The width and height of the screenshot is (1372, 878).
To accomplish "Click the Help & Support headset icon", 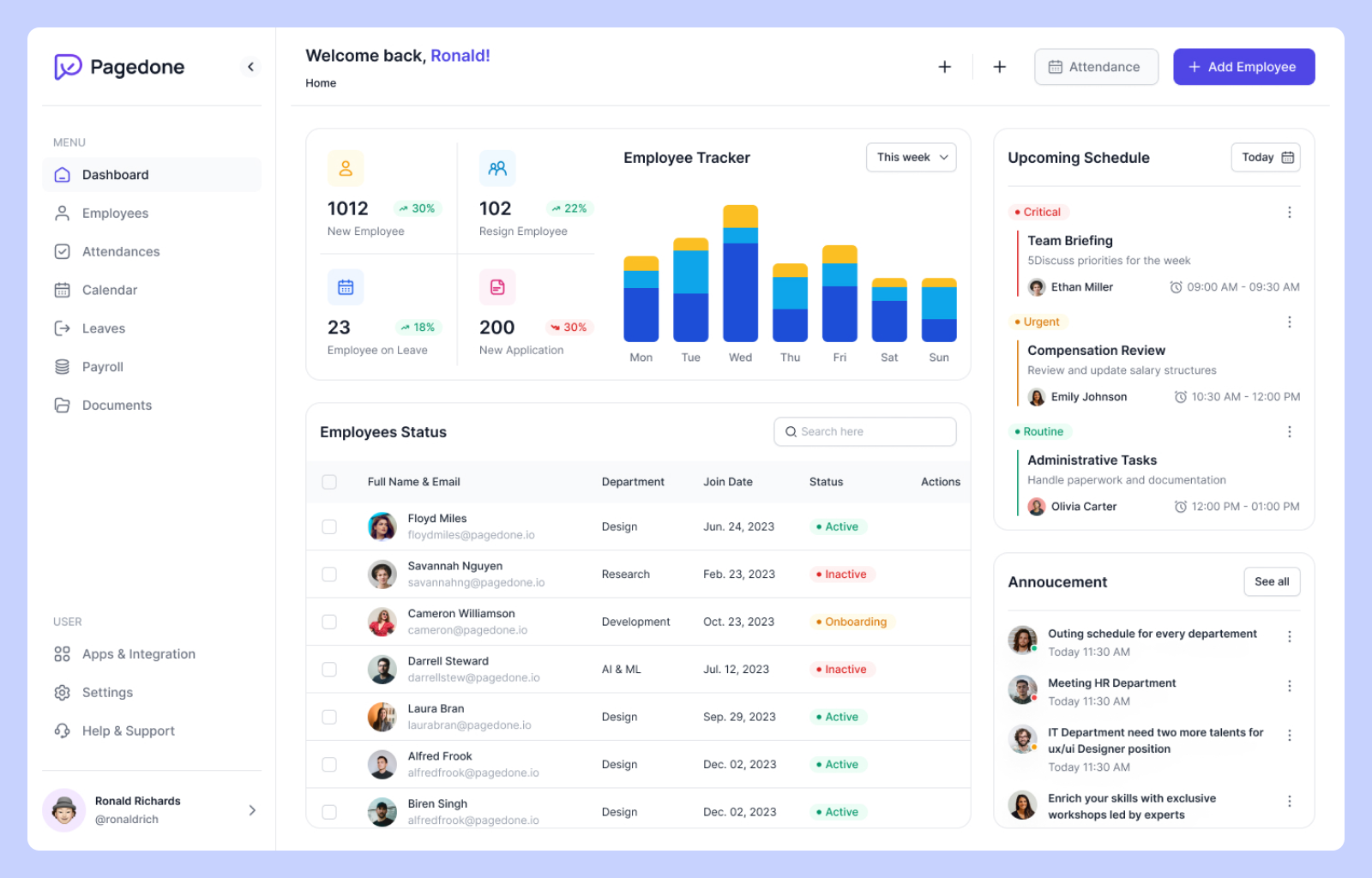I will pyautogui.click(x=62, y=731).
